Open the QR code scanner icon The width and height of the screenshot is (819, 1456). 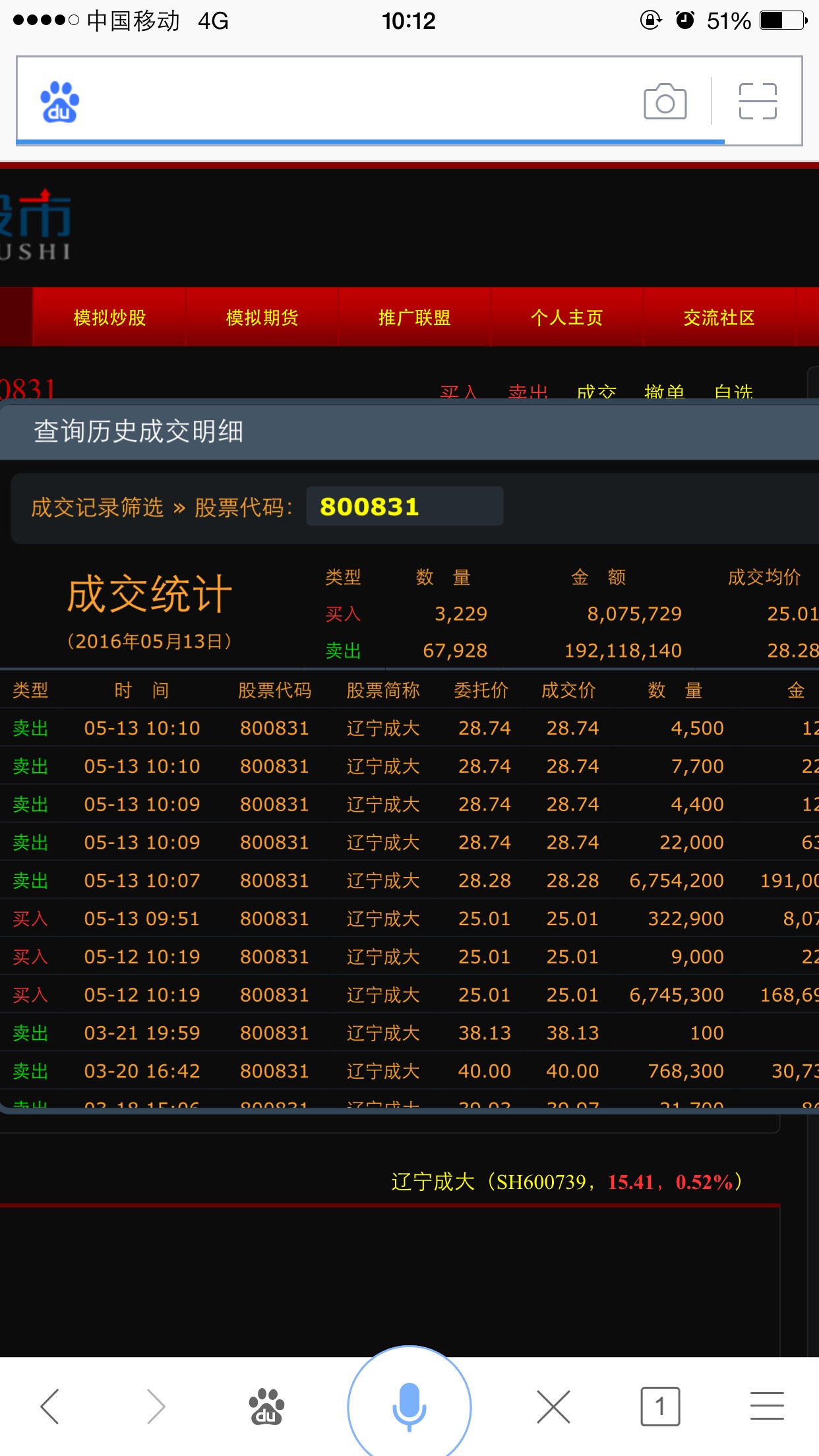click(758, 102)
